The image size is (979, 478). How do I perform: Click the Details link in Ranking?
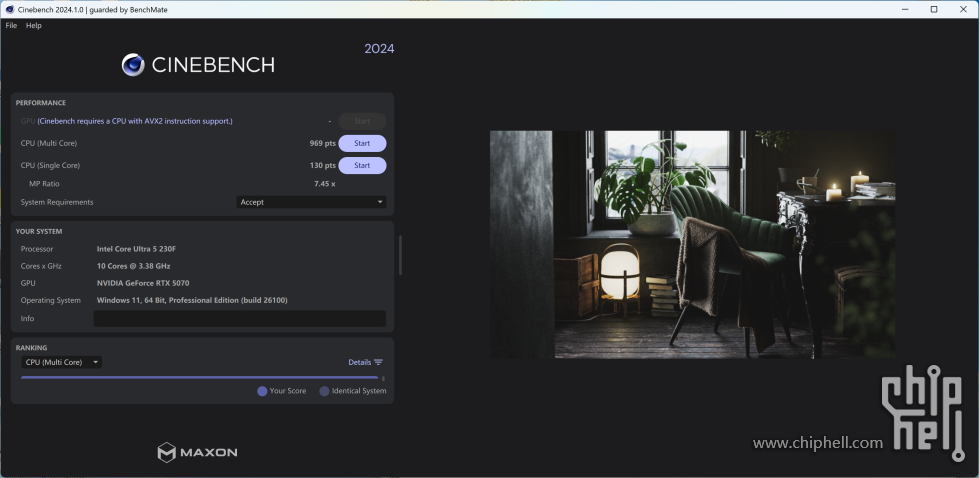(360, 362)
